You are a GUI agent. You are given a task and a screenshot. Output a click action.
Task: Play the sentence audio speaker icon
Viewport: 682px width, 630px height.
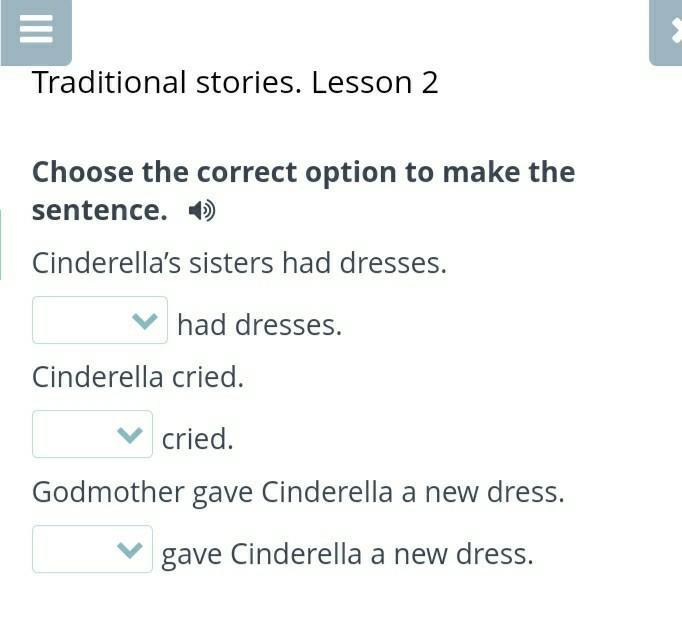[x=202, y=211]
